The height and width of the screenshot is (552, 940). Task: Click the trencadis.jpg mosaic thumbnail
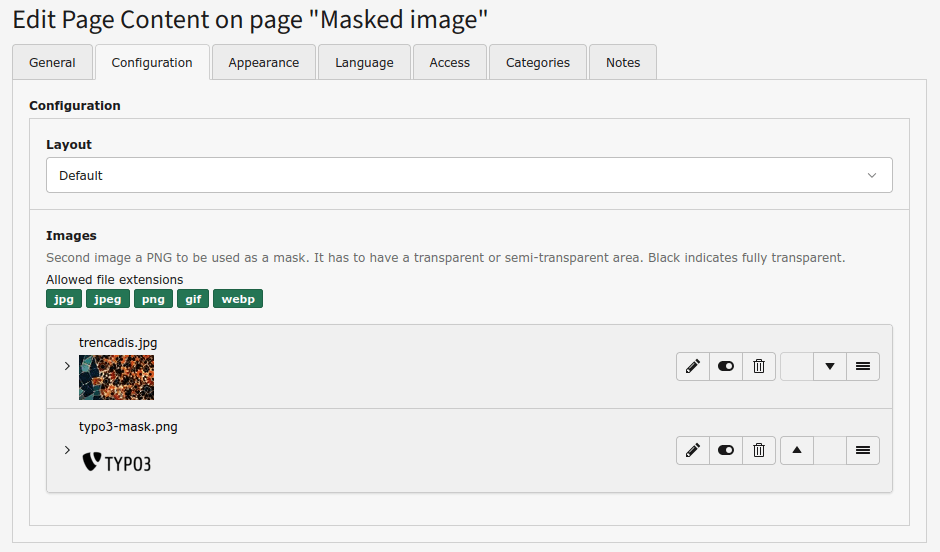click(x=116, y=377)
